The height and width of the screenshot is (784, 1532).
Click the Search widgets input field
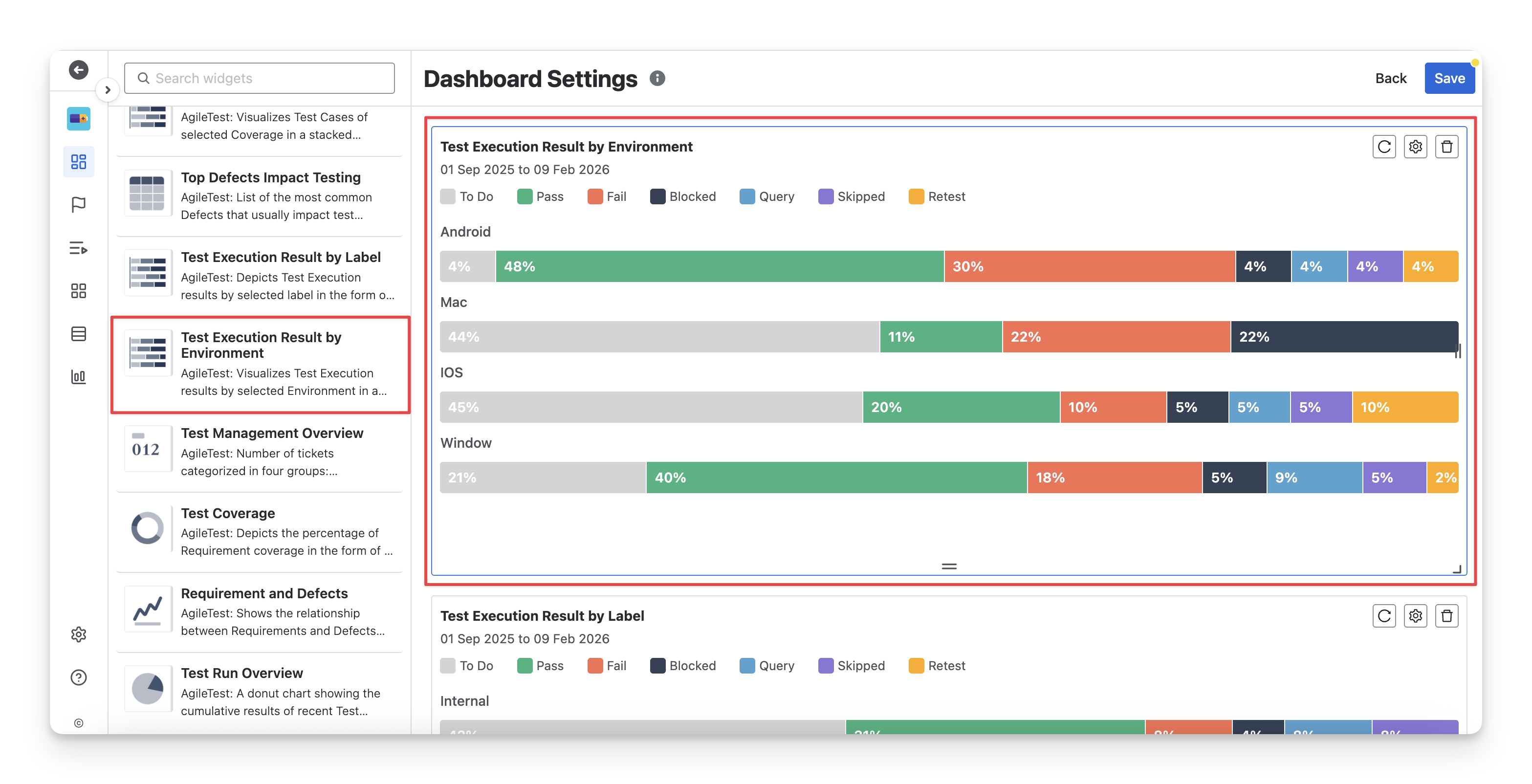260,79
